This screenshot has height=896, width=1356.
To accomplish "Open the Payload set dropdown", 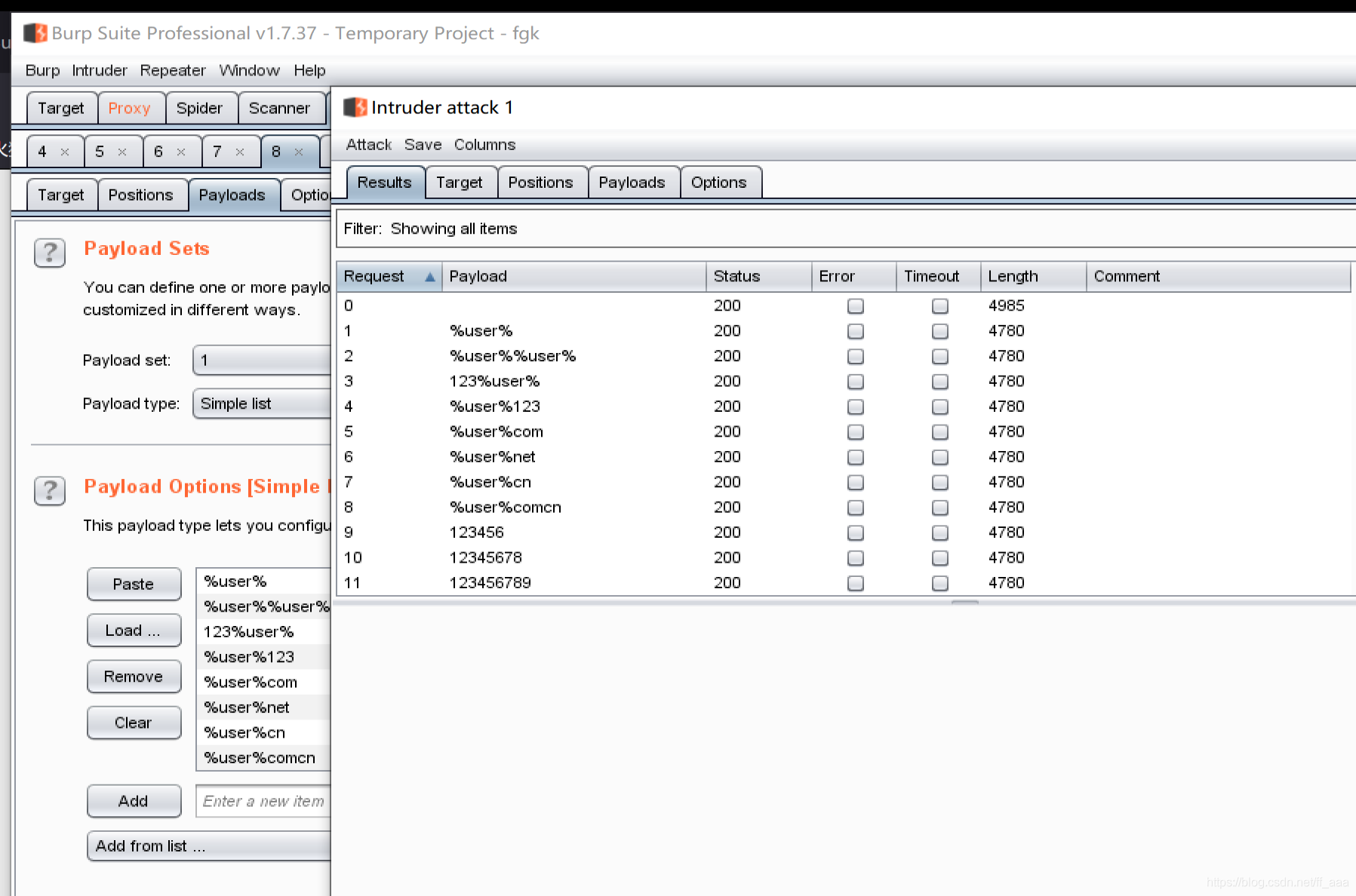I will pyautogui.click(x=262, y=361).
